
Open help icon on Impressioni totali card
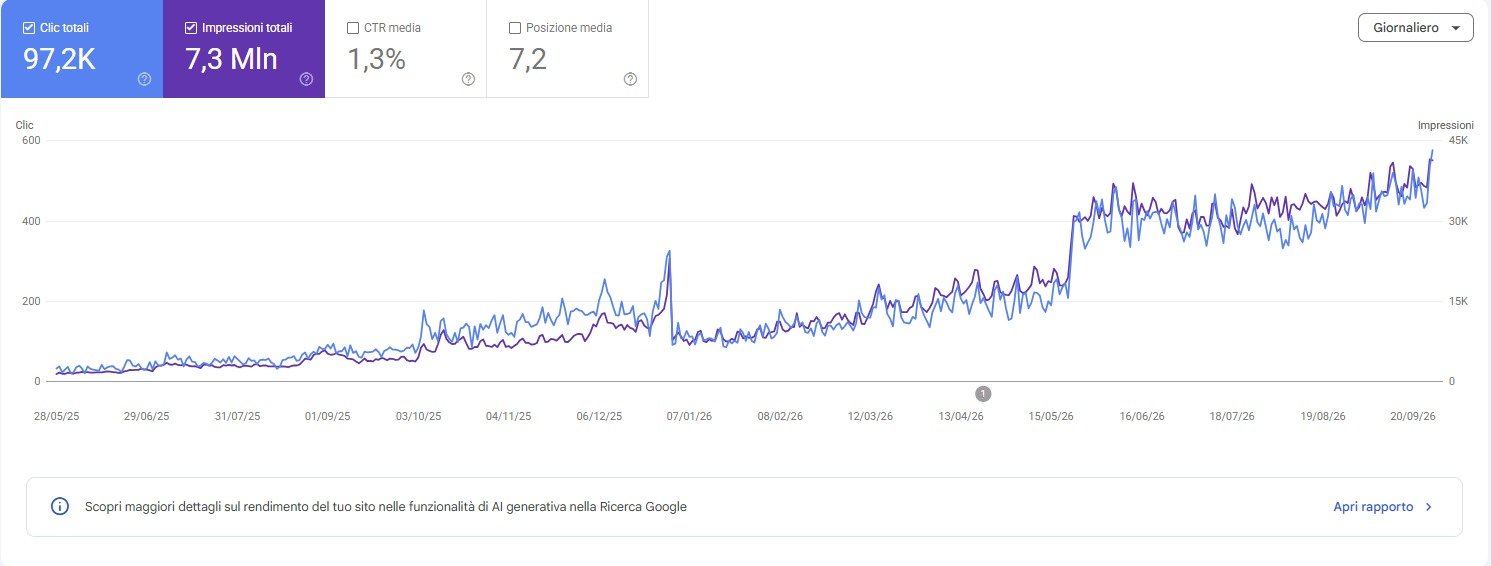point(306,79)
